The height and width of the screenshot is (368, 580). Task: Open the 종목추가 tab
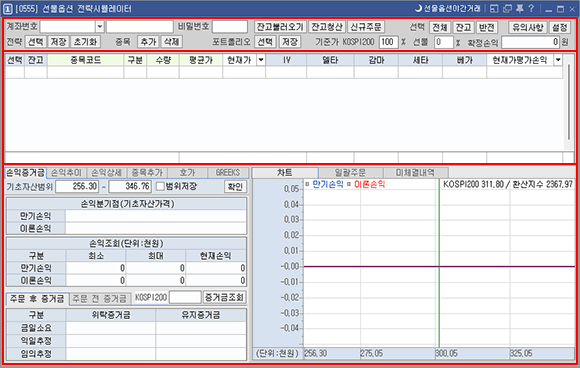coord(147,173)
